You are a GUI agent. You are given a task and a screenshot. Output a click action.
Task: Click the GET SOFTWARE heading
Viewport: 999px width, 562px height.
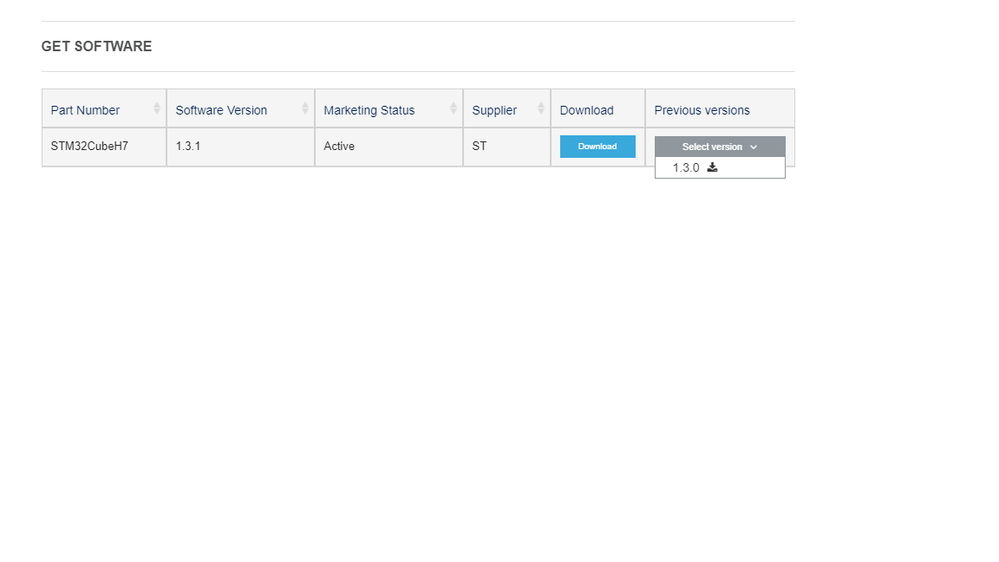[96, 47]
